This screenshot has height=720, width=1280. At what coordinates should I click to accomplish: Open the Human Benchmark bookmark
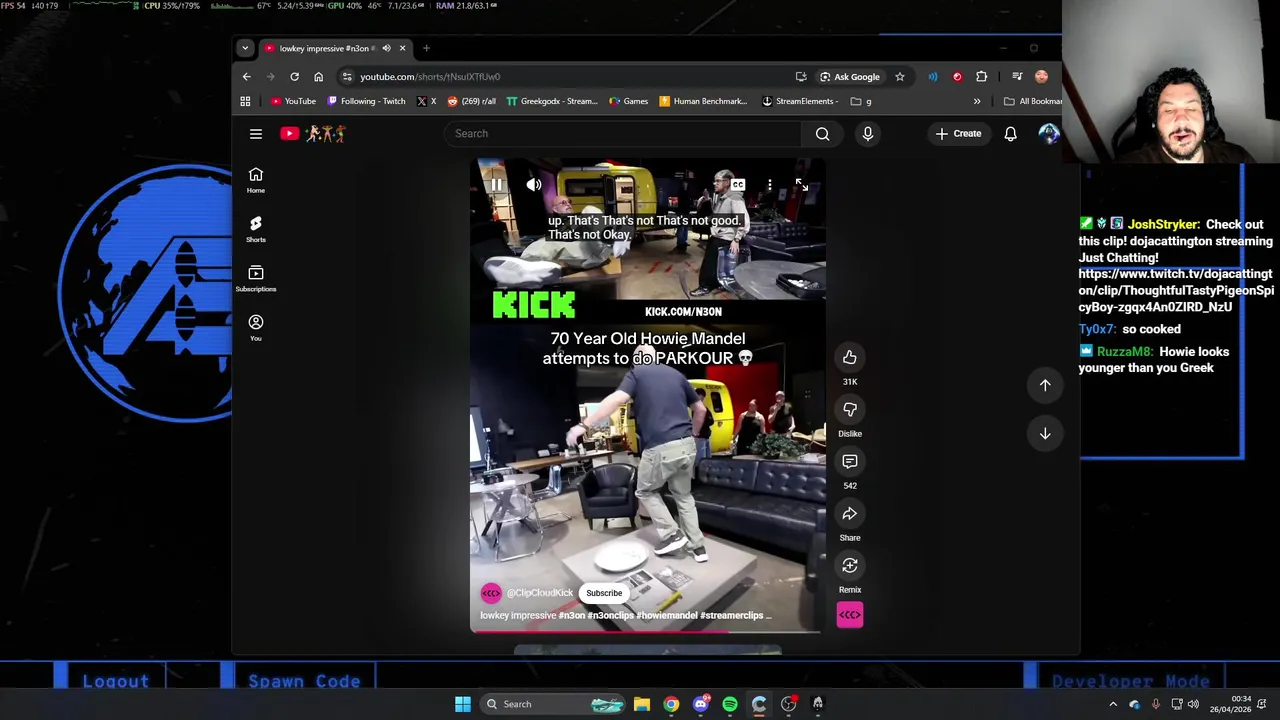[x=703, y=101]
